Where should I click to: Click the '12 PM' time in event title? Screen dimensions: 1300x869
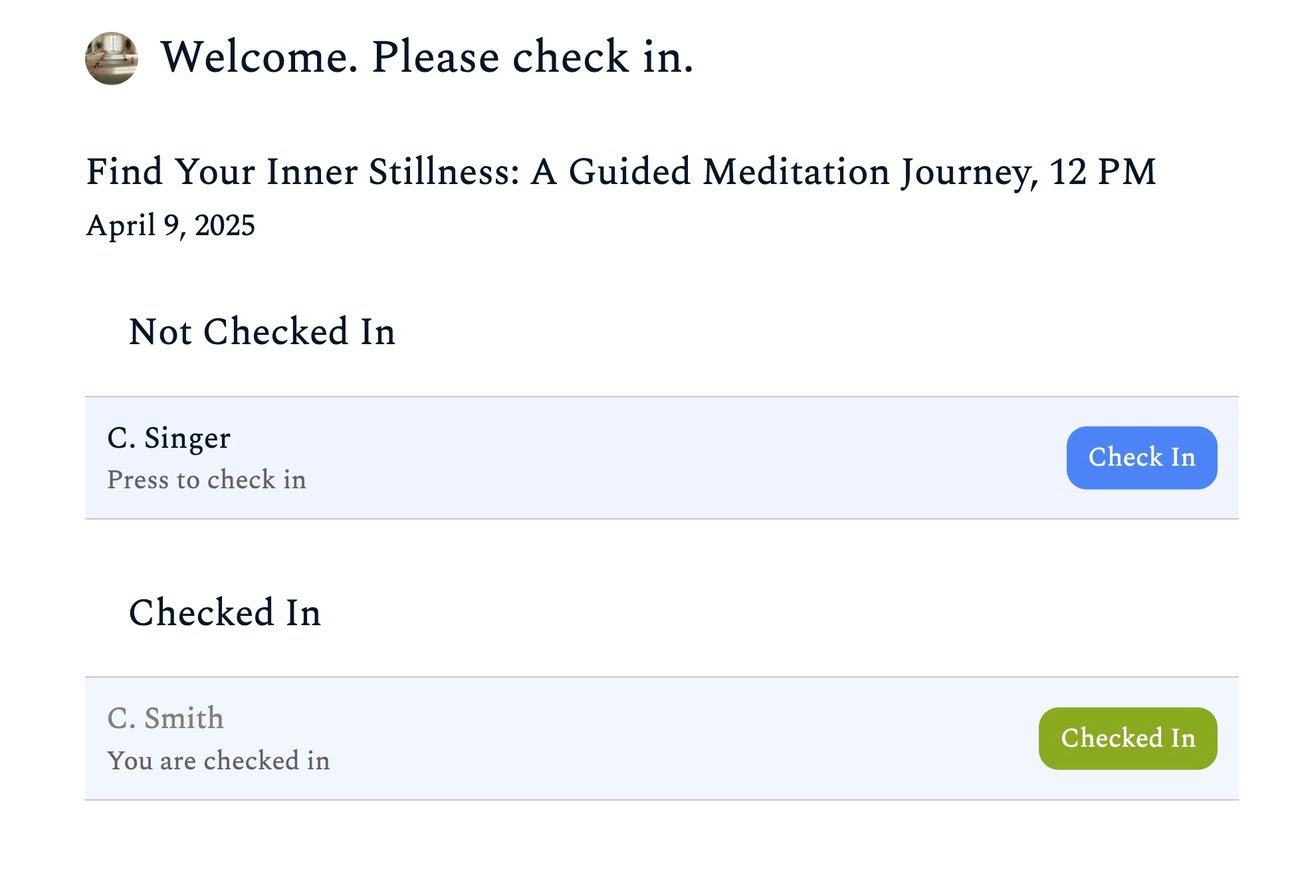(1103, 172)
